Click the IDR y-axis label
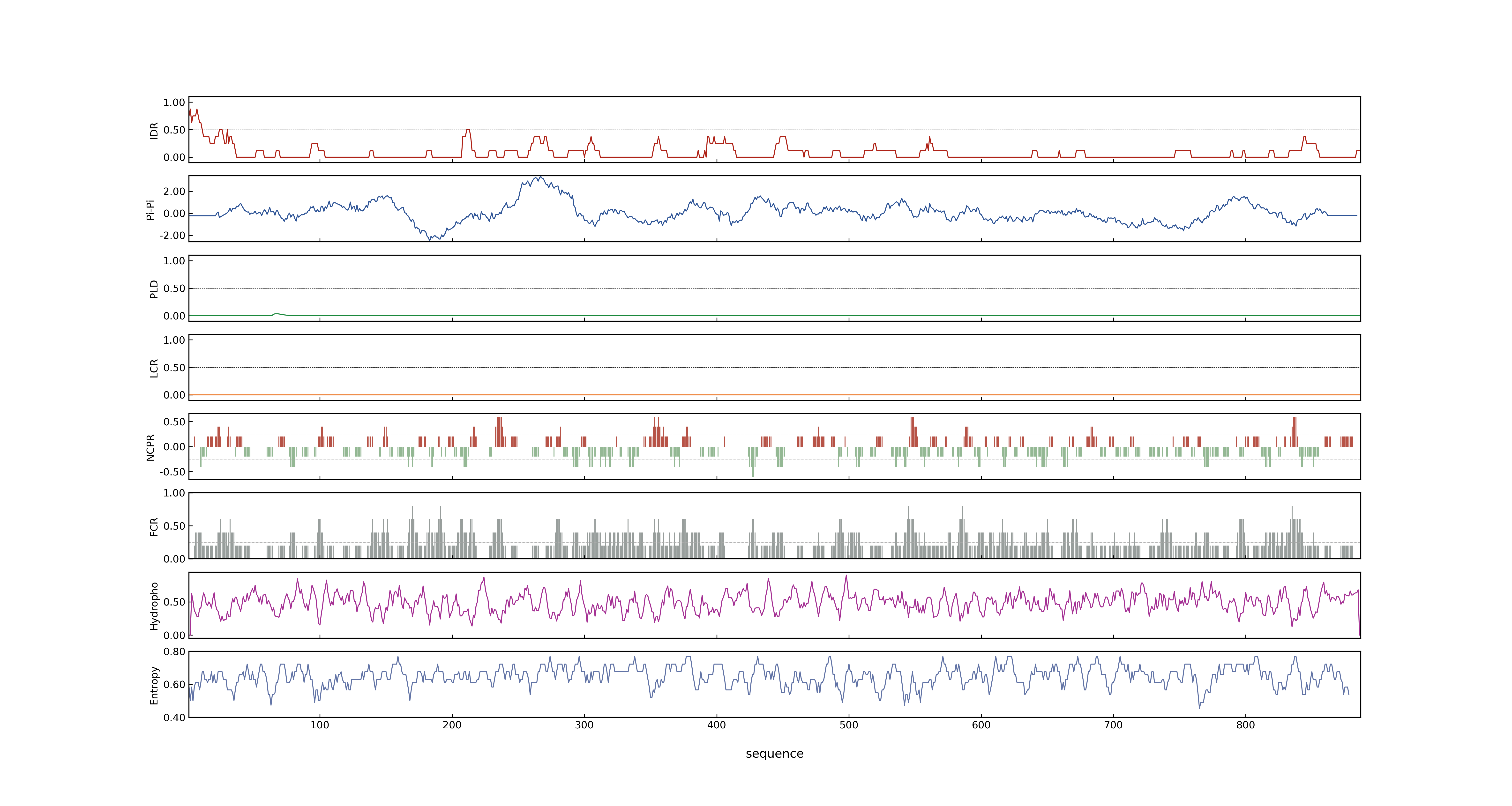1512x806 pixels. coord(154,130)
